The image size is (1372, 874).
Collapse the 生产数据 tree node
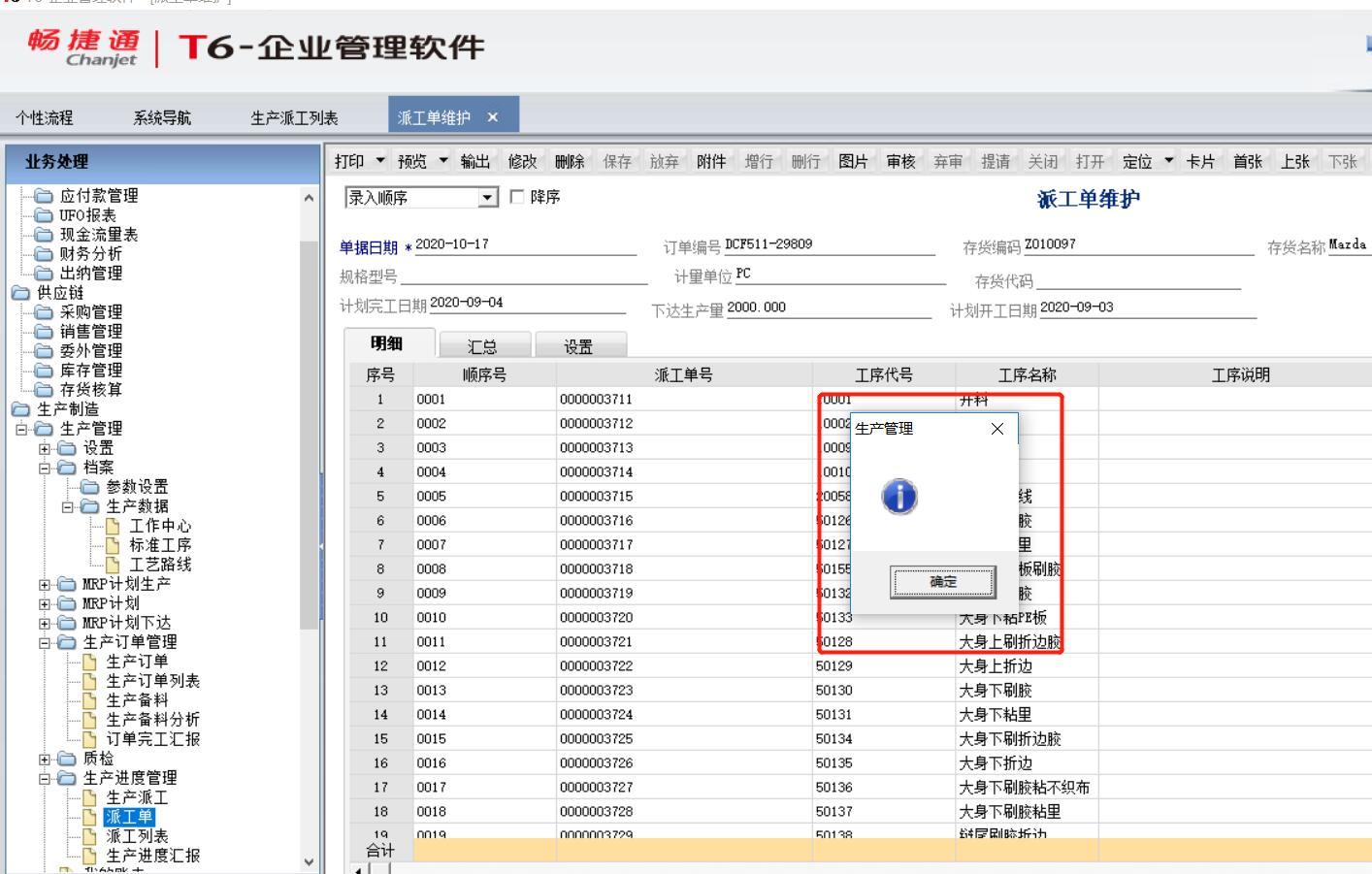pos(68,506)
